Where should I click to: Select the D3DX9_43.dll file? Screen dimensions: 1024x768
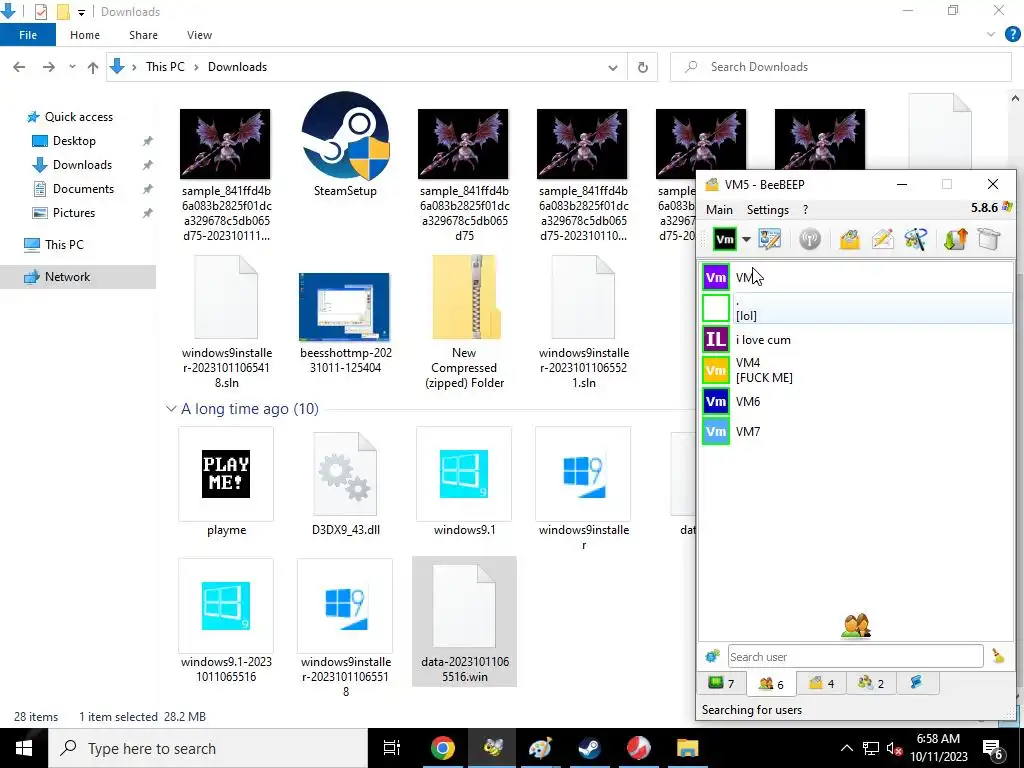345,483
